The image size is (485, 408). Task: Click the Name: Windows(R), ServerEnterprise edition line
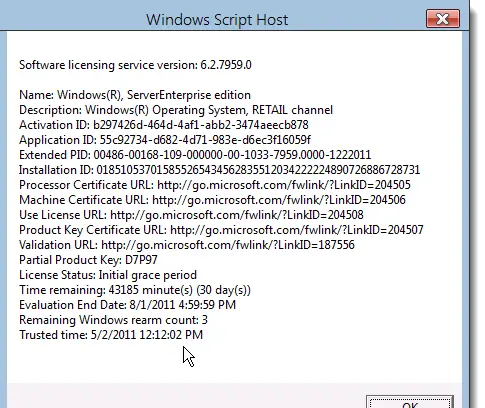tap(135, 95)
